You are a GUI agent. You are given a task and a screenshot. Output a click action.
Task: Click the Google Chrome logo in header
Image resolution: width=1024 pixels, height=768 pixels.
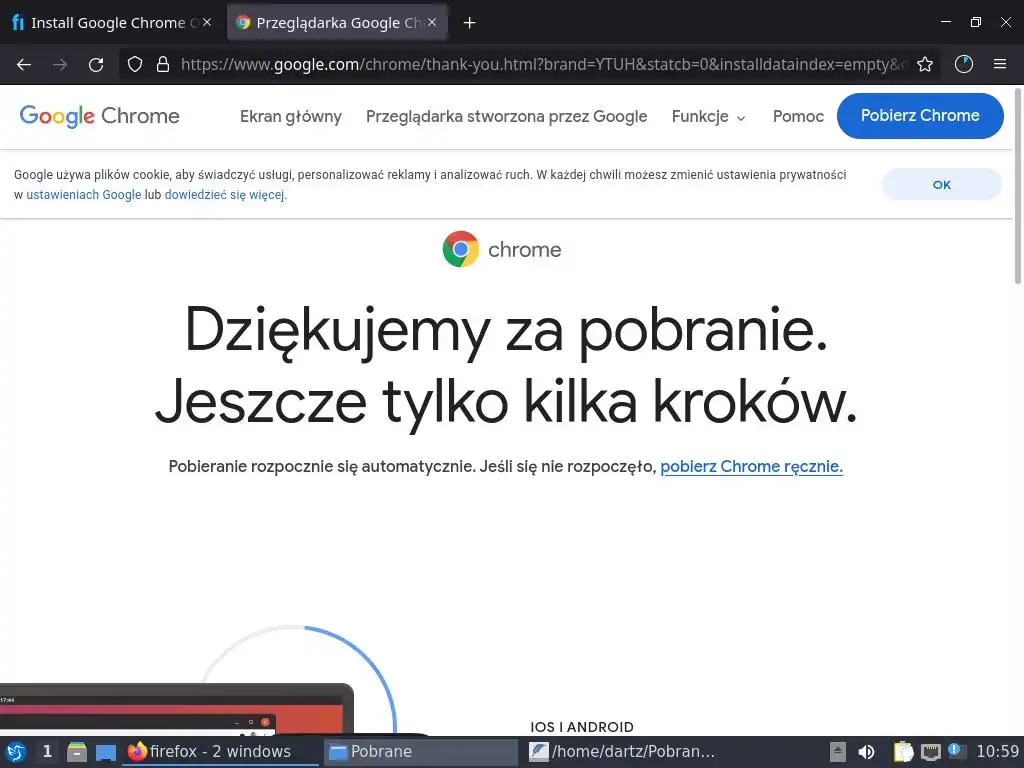[99, 116]
